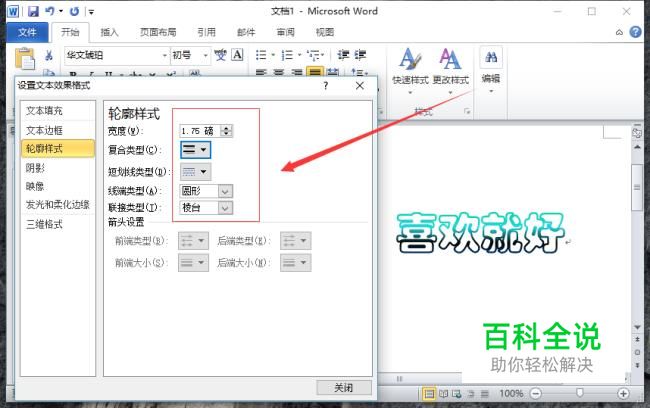Cut selection with the scissors icon
This screenshot has width=650, height=408.
pyautogui.click(x=49, y=55)
